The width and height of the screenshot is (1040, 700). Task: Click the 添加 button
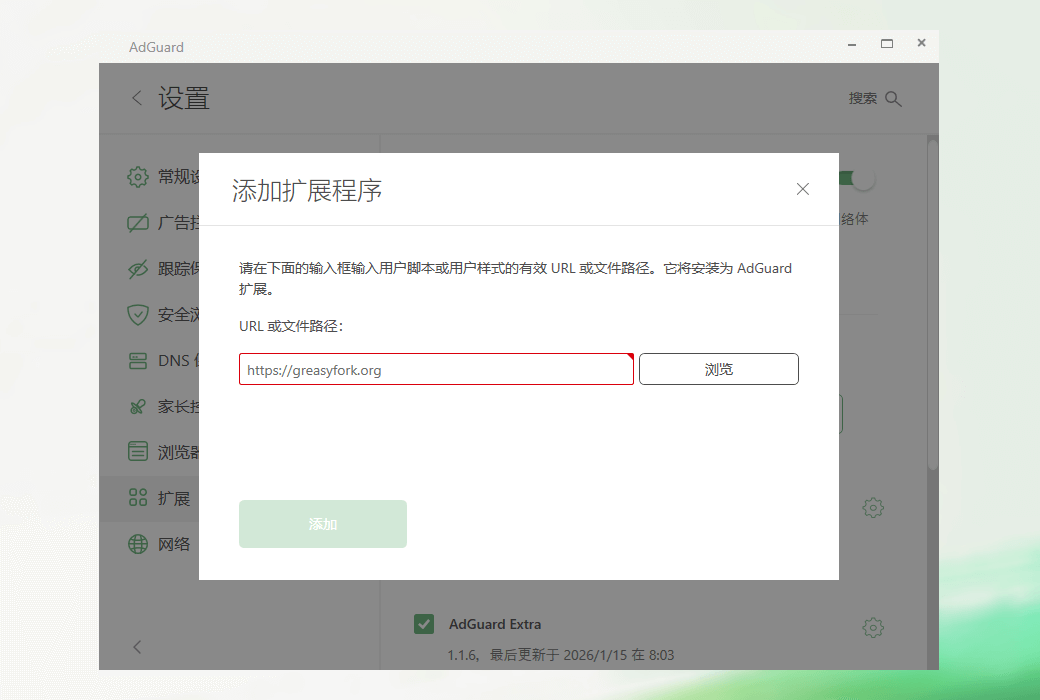tap(322, 523)
